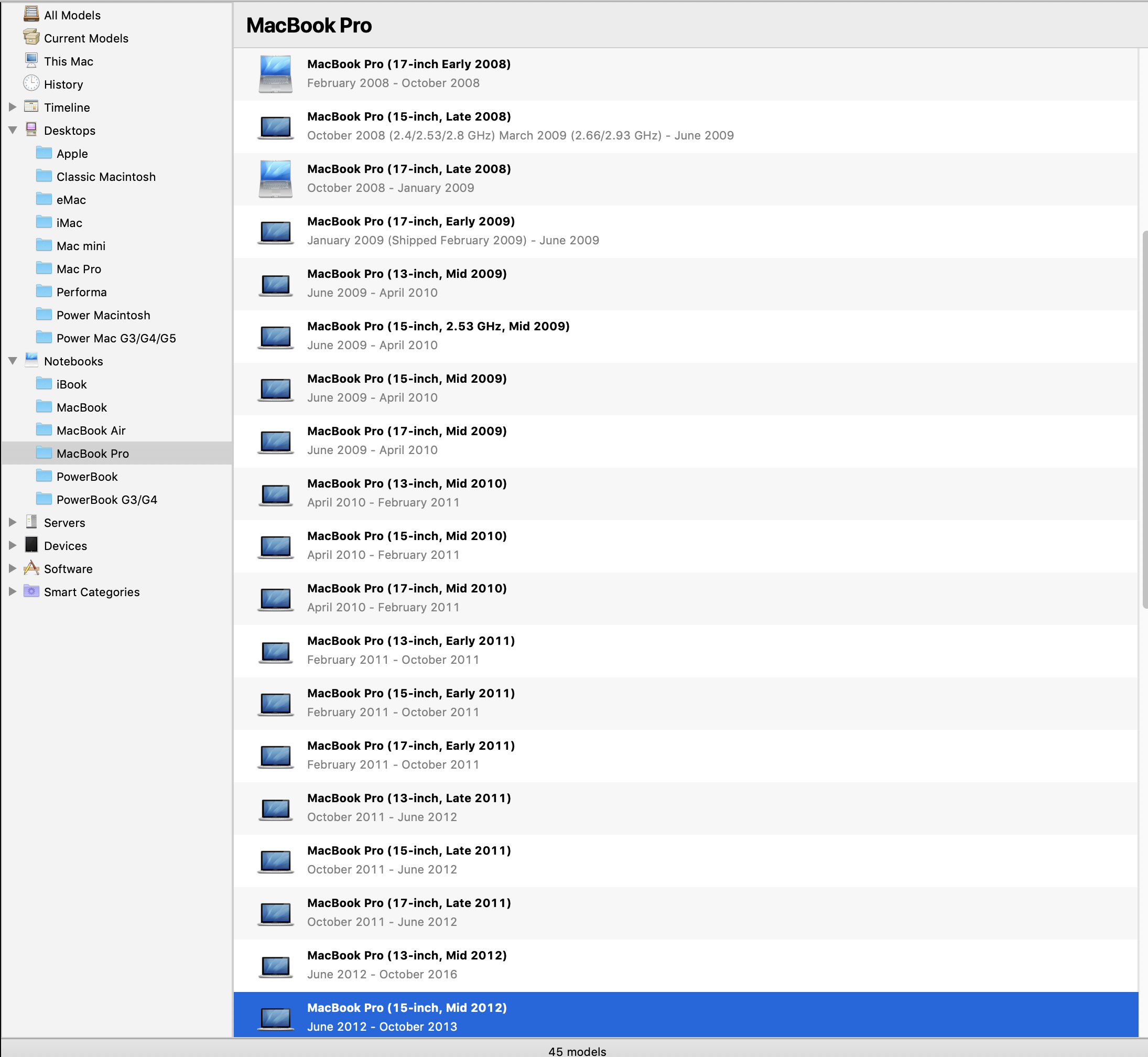Select MacBook Pro (15-inch, Mid 2010)
This screenshot has height=1057, width=1148.
tap(686, 546)
